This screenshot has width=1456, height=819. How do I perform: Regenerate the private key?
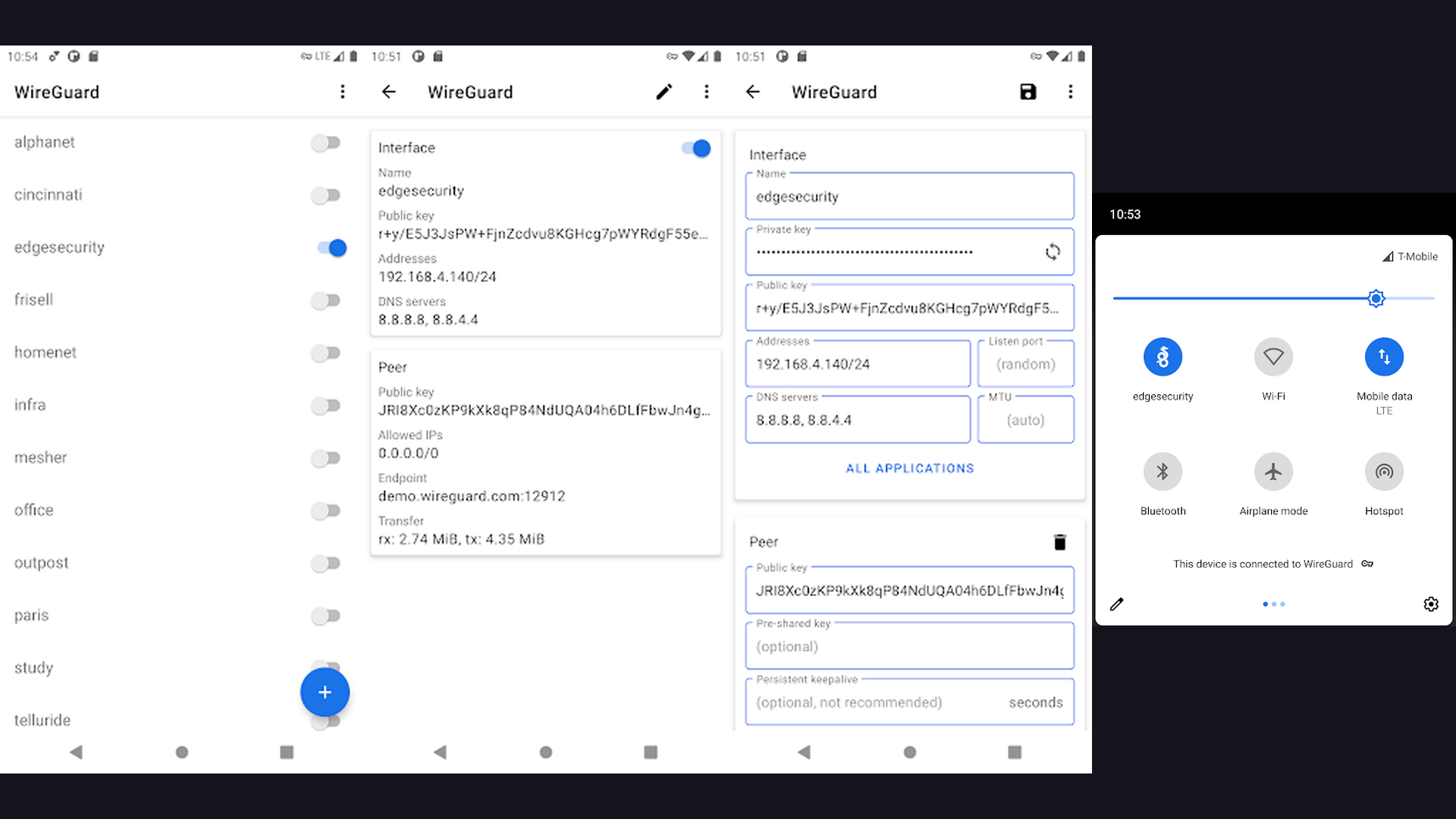click(1053, 252)
